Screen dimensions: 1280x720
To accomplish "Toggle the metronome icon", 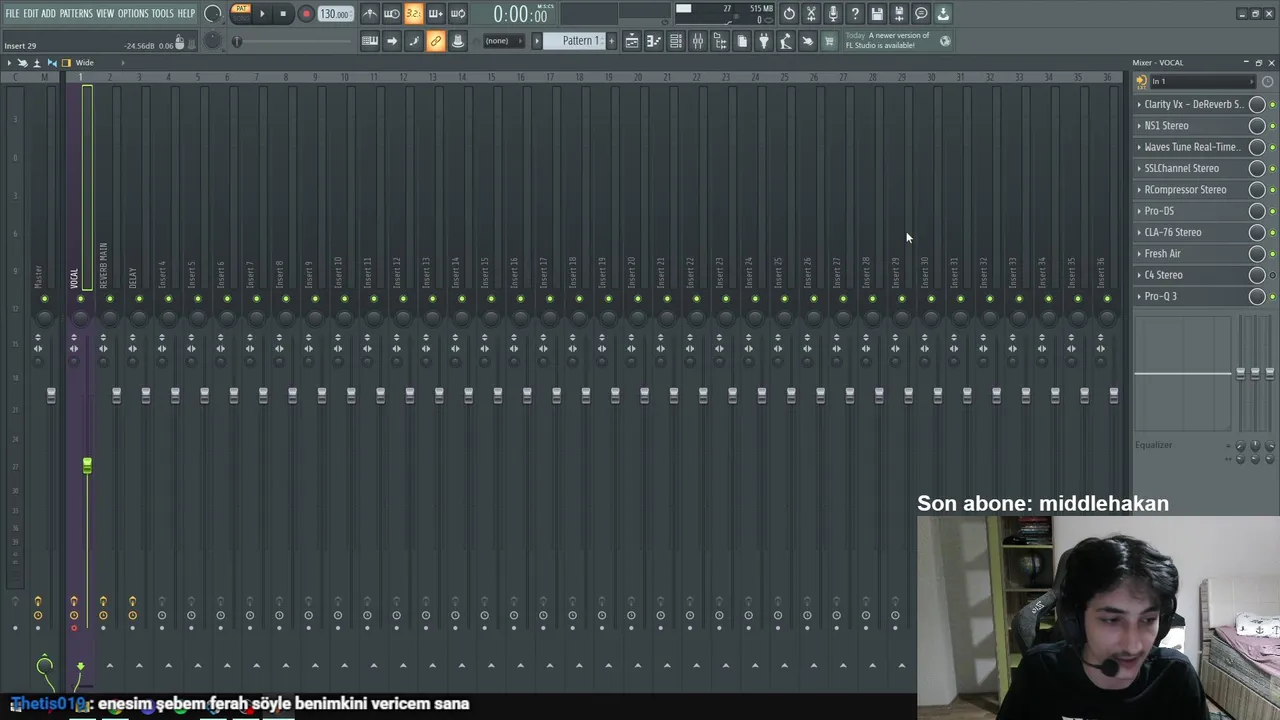I will [x=369, y=14].
